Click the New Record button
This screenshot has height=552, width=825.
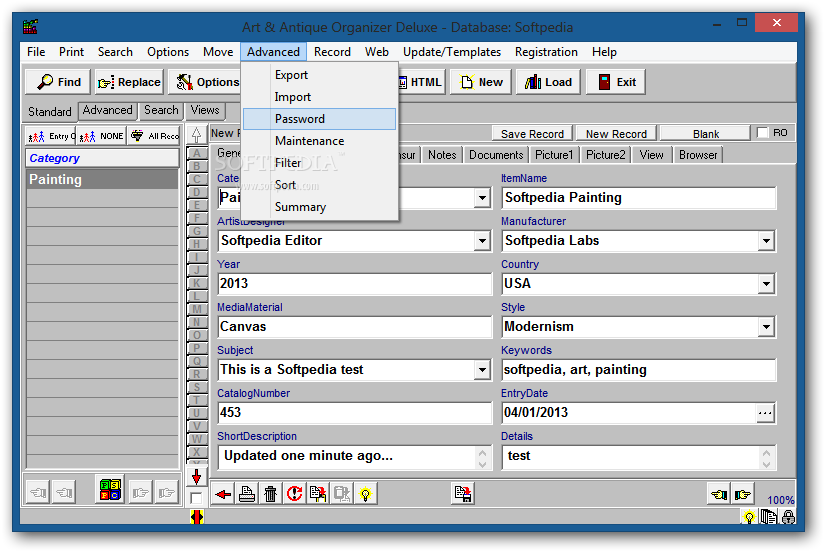(x=616, y=134)
